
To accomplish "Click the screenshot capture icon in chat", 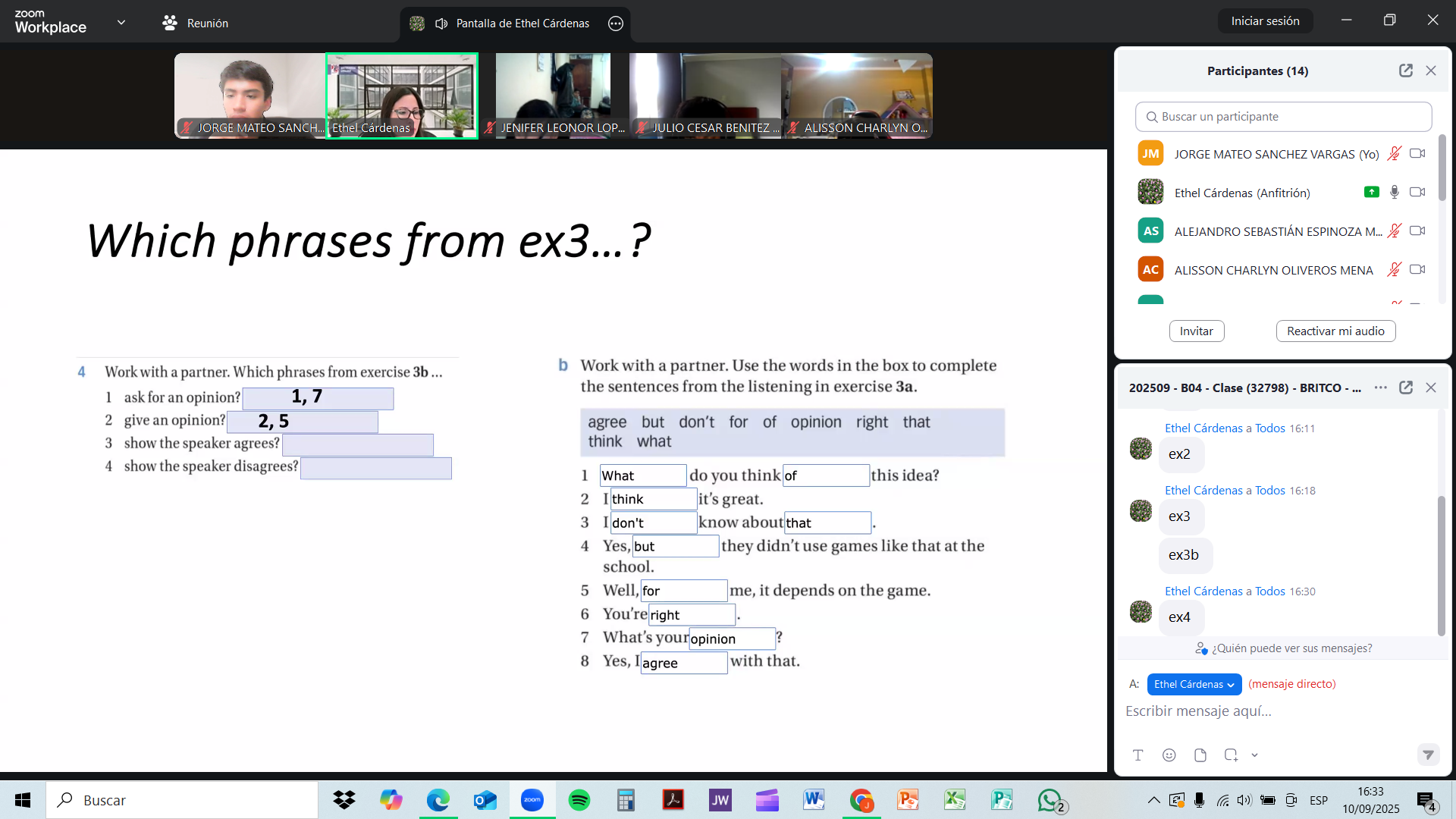I will click(1230, 755).
